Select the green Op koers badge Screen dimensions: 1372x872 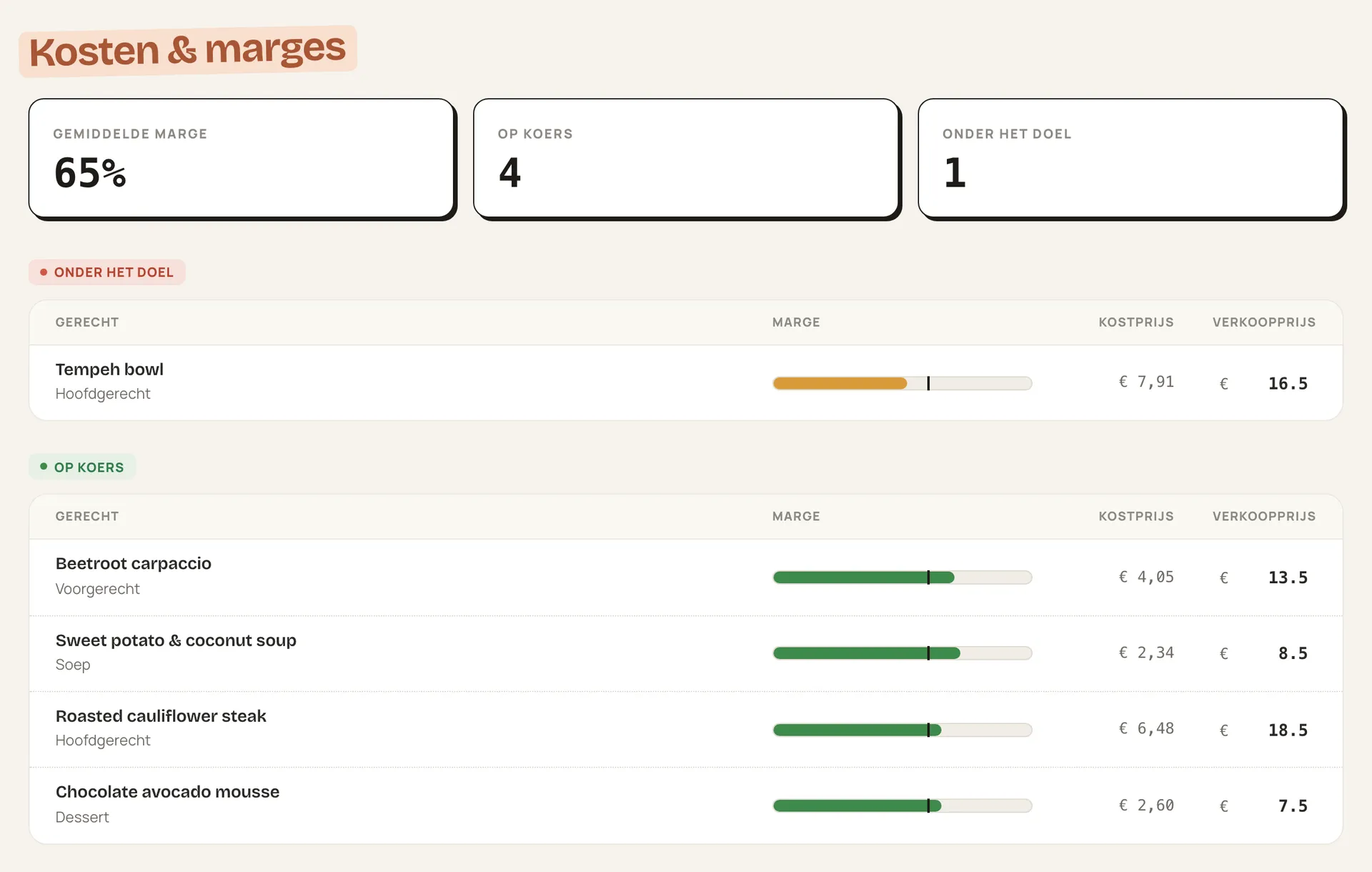point(82,467)
